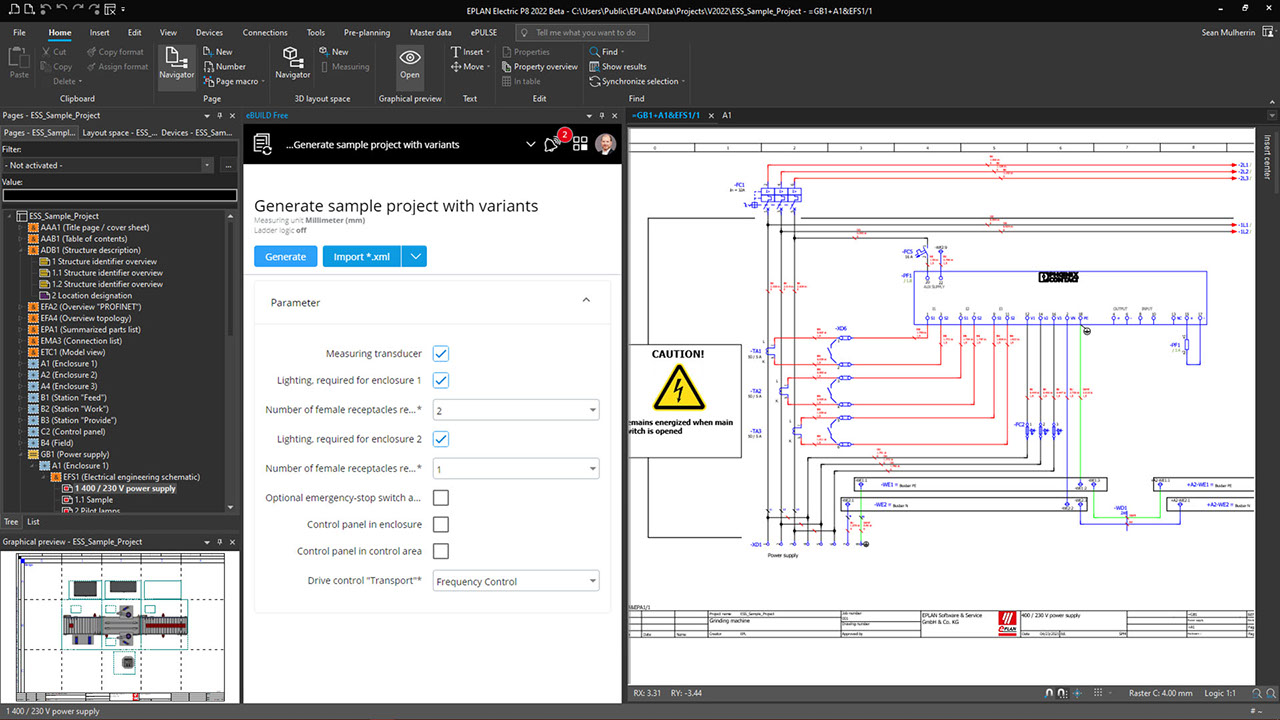Click the Import *.xml button
Screen dimensions: 1280x720
pos(362,257)
